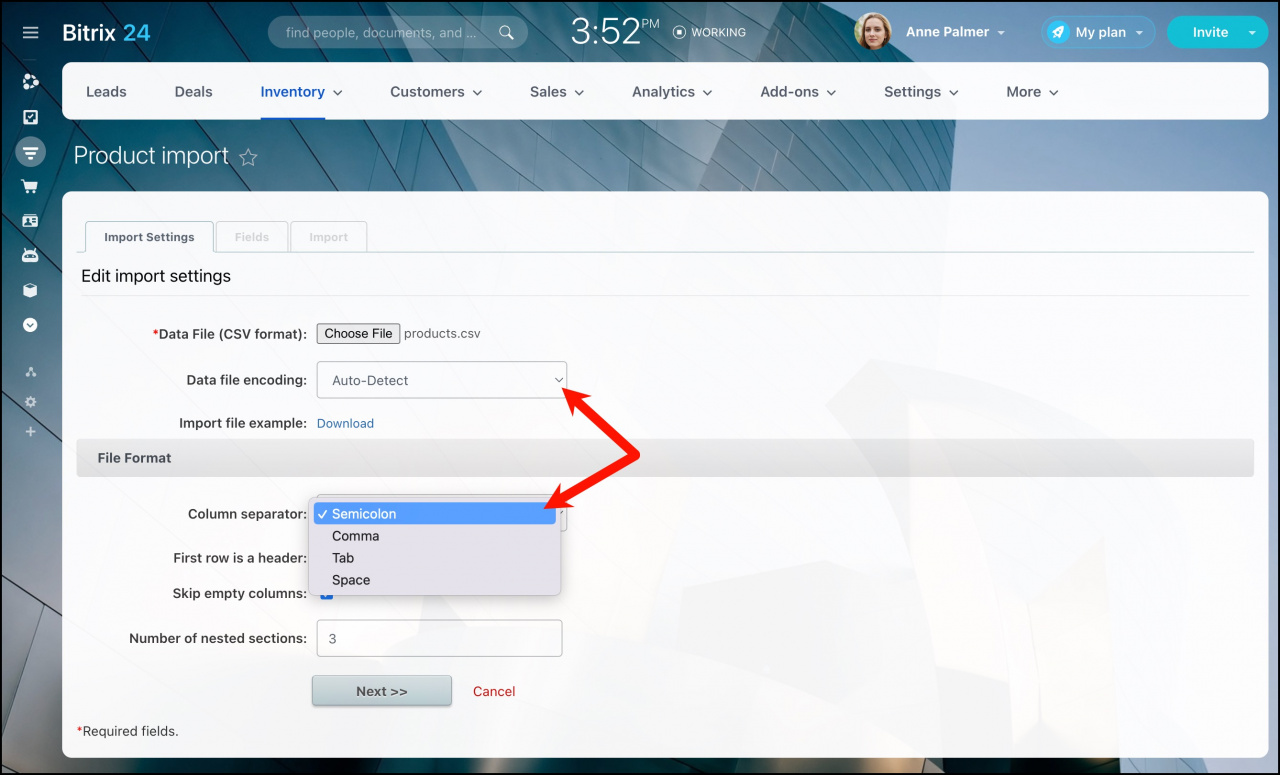
Task: Click the Next >> button
Action: [382, 691]
